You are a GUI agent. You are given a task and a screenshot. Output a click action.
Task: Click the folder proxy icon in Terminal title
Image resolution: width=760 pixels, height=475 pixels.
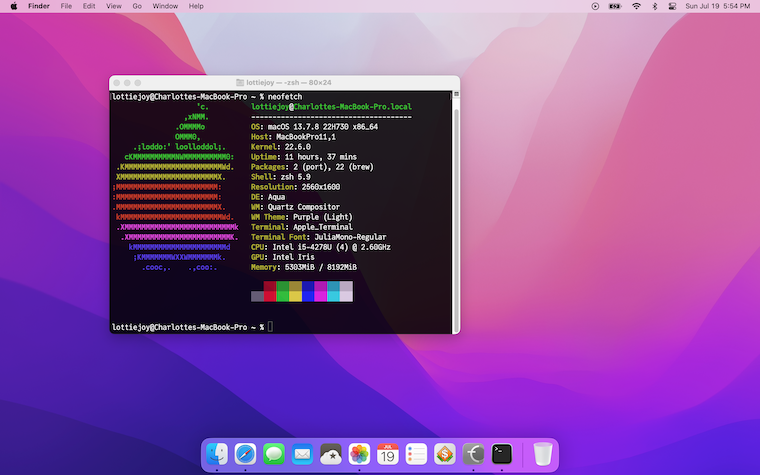(x=240, y=82)
